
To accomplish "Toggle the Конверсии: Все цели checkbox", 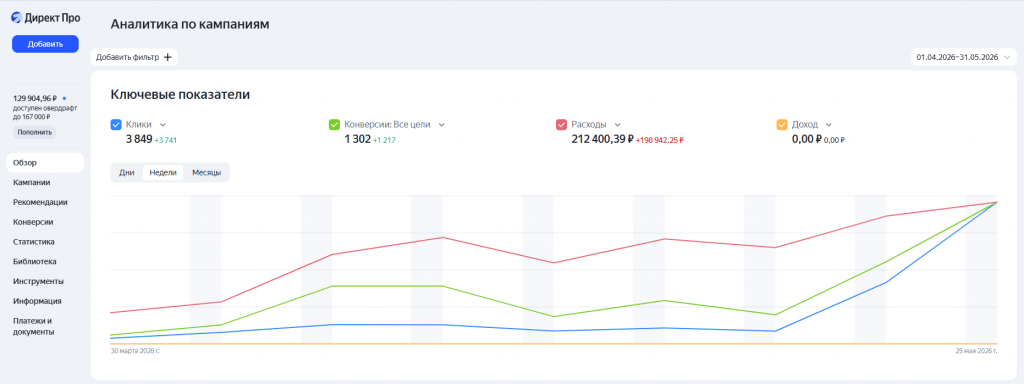I will coord(334,125).
